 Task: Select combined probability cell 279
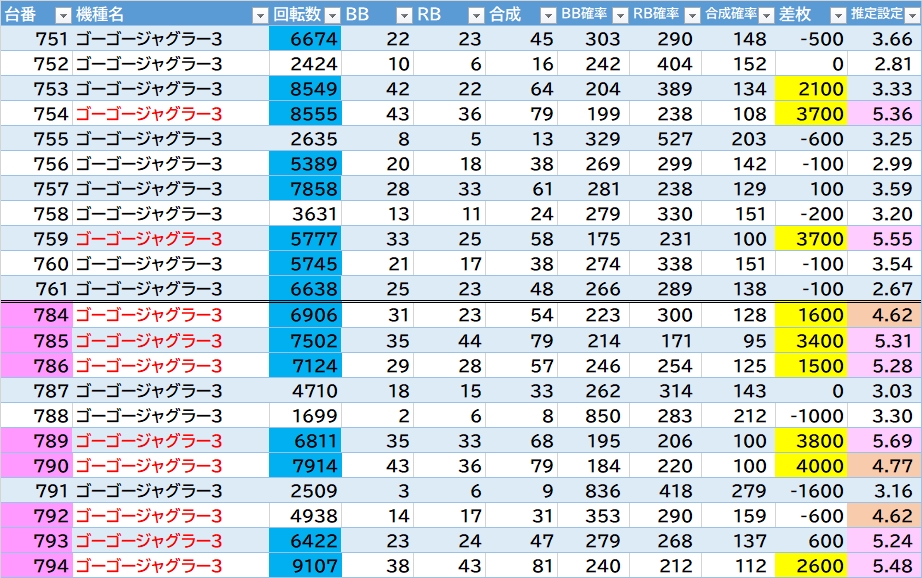[738, 490]
